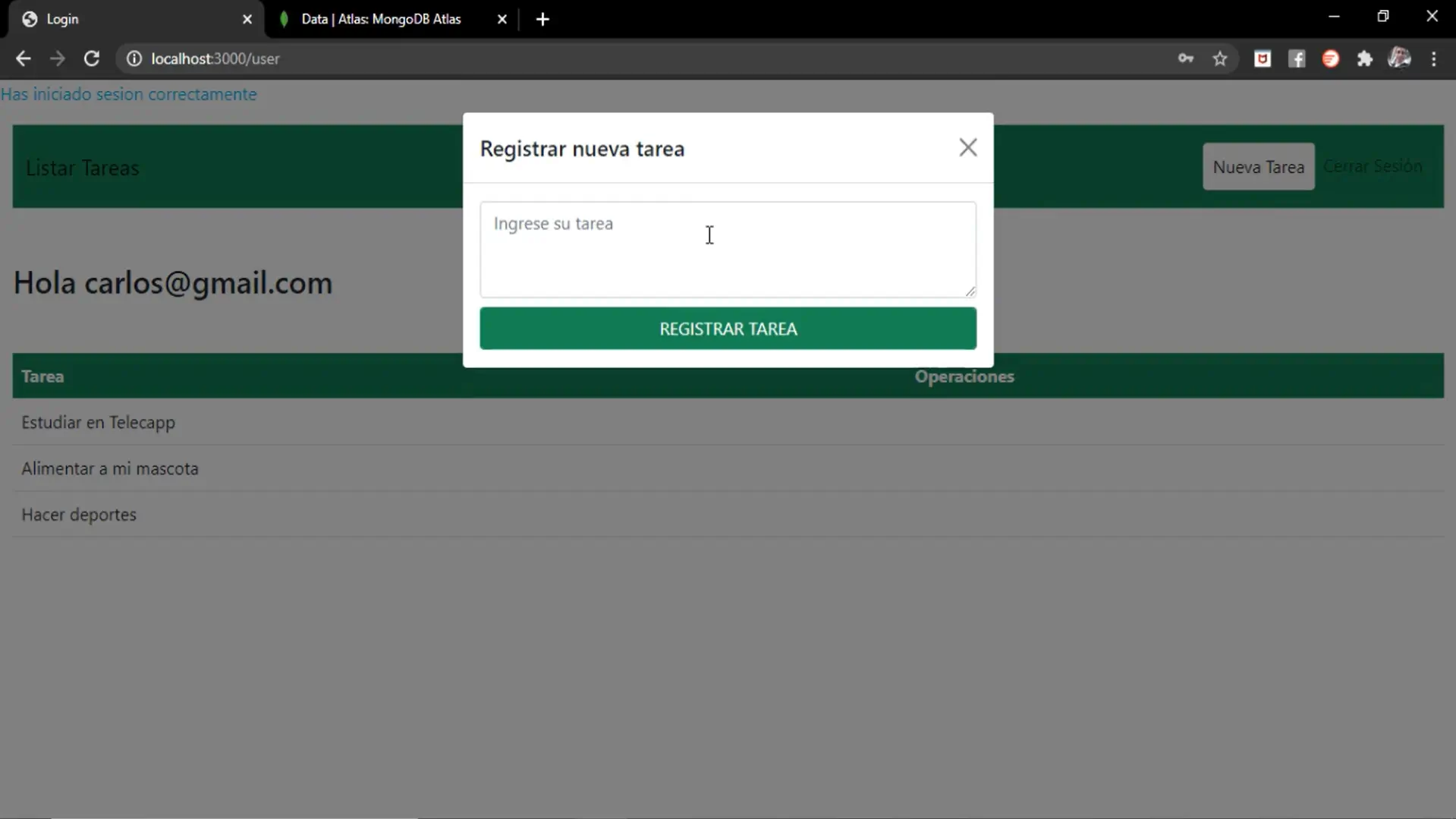Bookmark this page with star icon
Image resolution: width=1456 pixels, height=819 pixels.
click(1219, 58)
